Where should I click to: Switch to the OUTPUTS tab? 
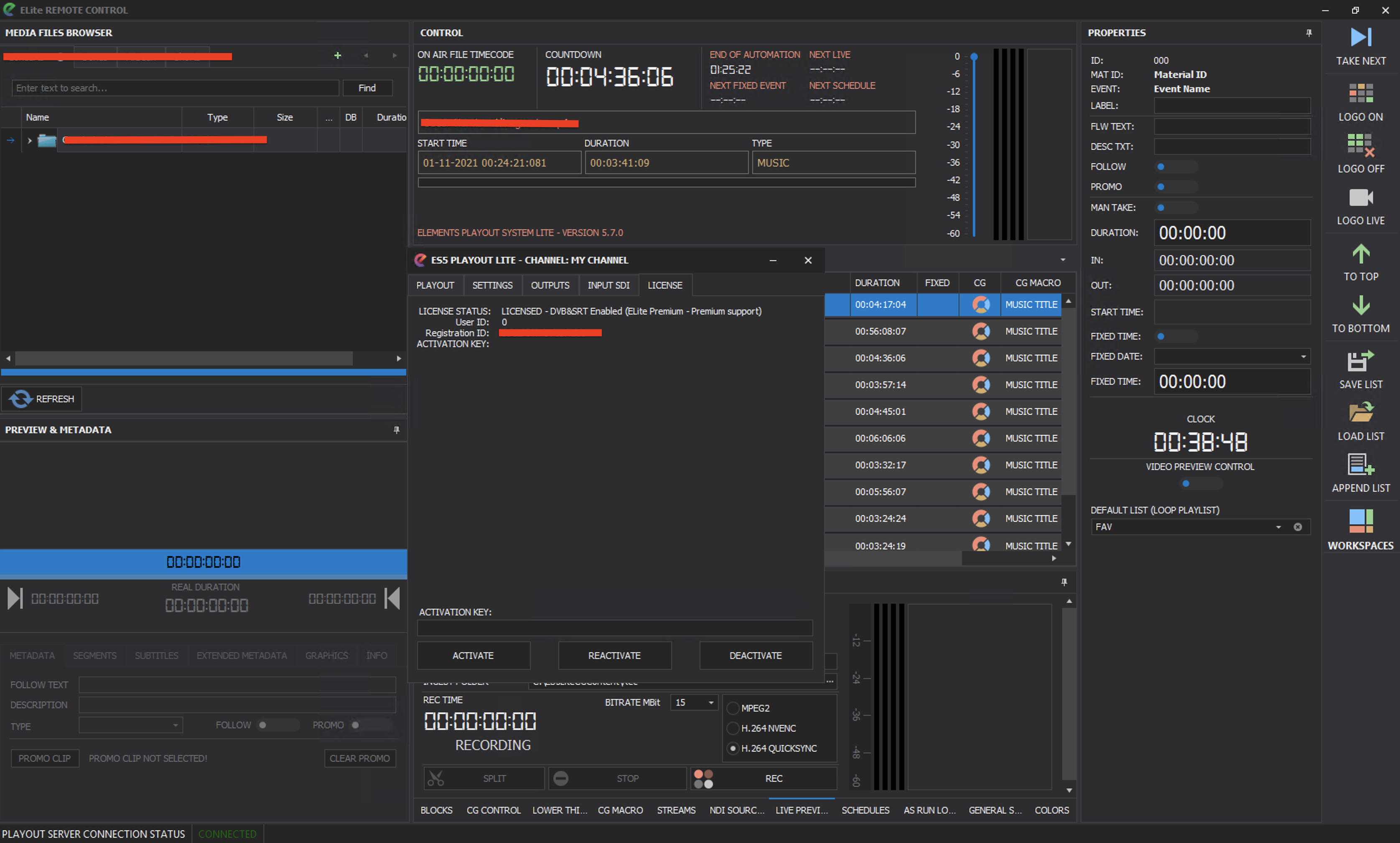coord(550,285)
